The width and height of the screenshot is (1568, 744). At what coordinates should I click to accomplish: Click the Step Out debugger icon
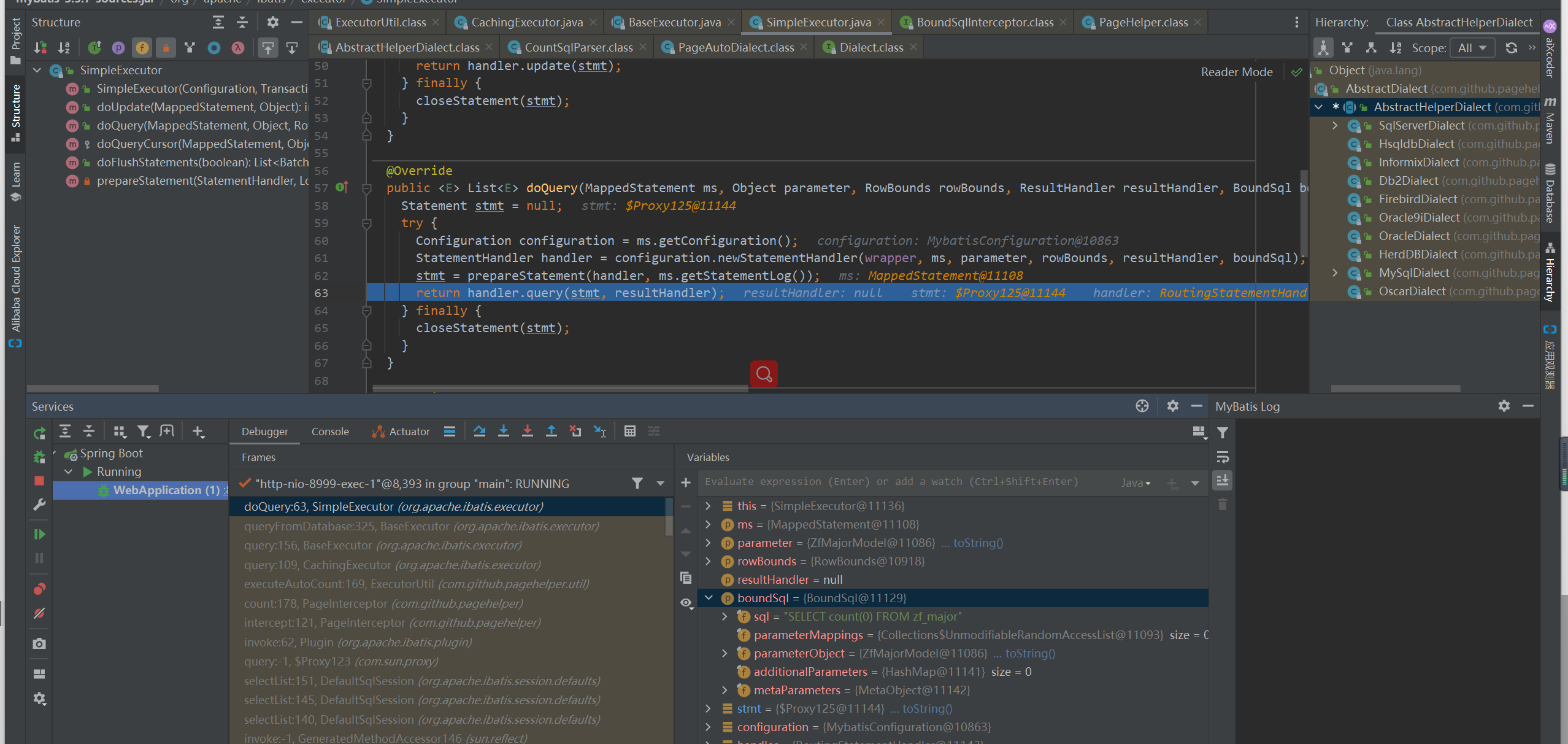click(551, 431)
